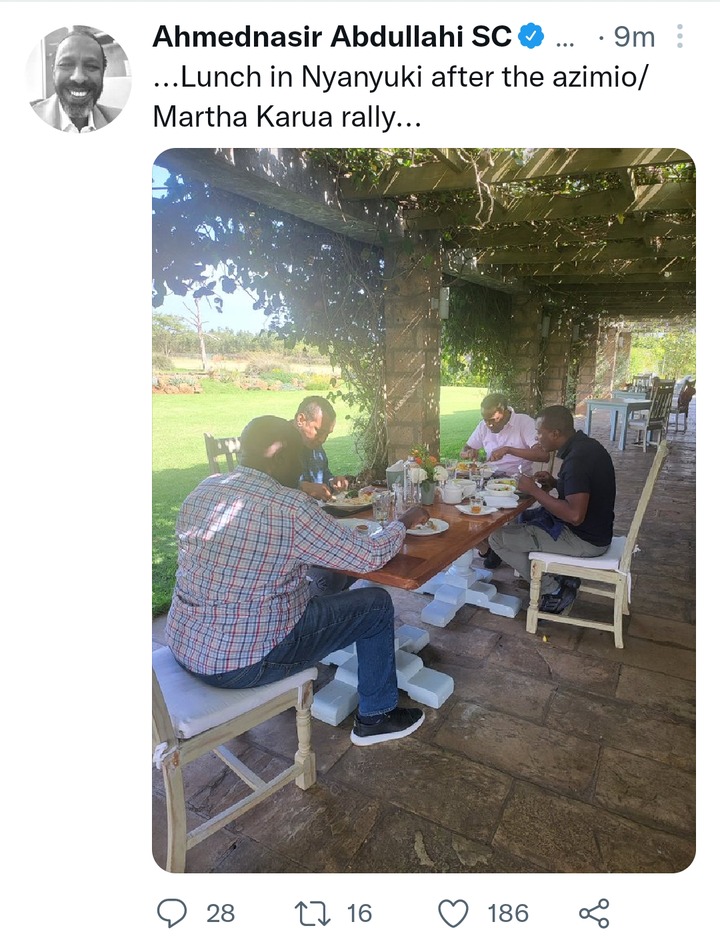Open Ahmednasir Abdullahi's profile picture
720x944 pixels.
pyautogui.click(x=78, y=78)
